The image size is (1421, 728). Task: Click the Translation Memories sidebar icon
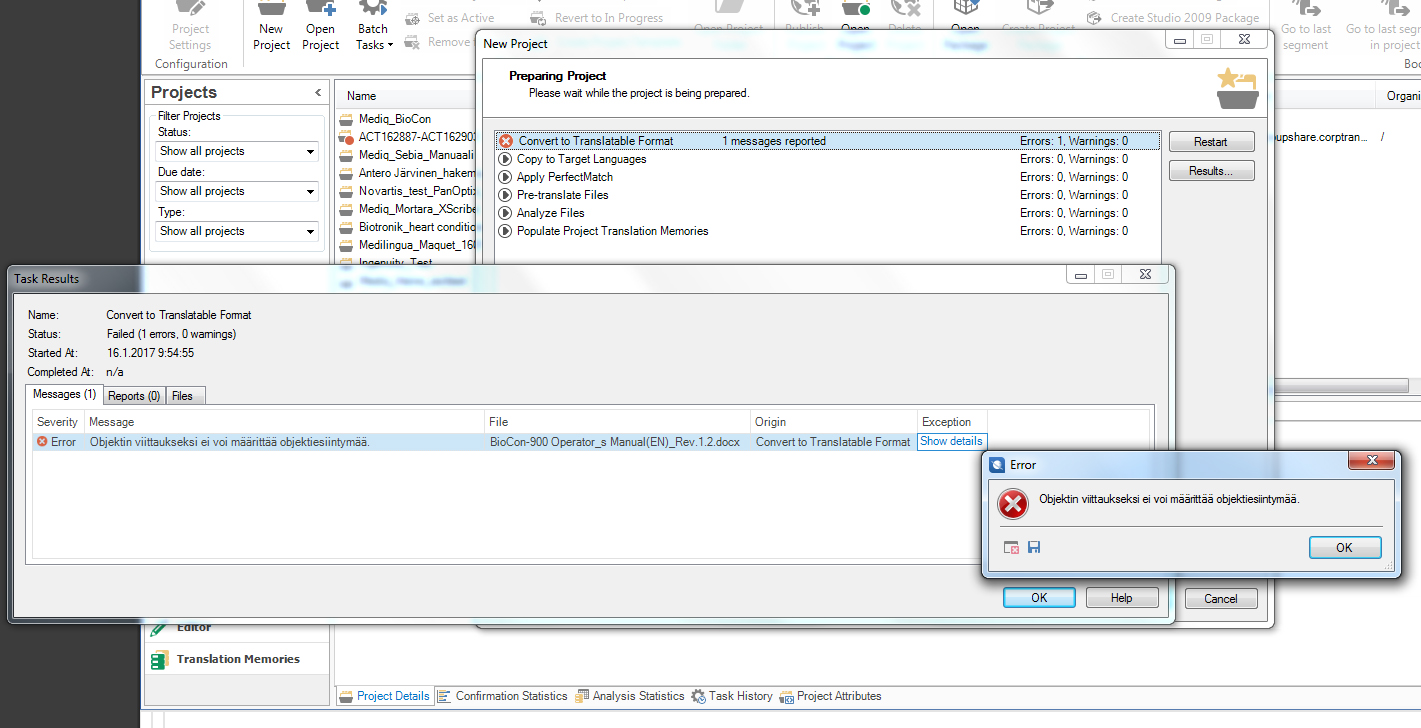(159, 660)
